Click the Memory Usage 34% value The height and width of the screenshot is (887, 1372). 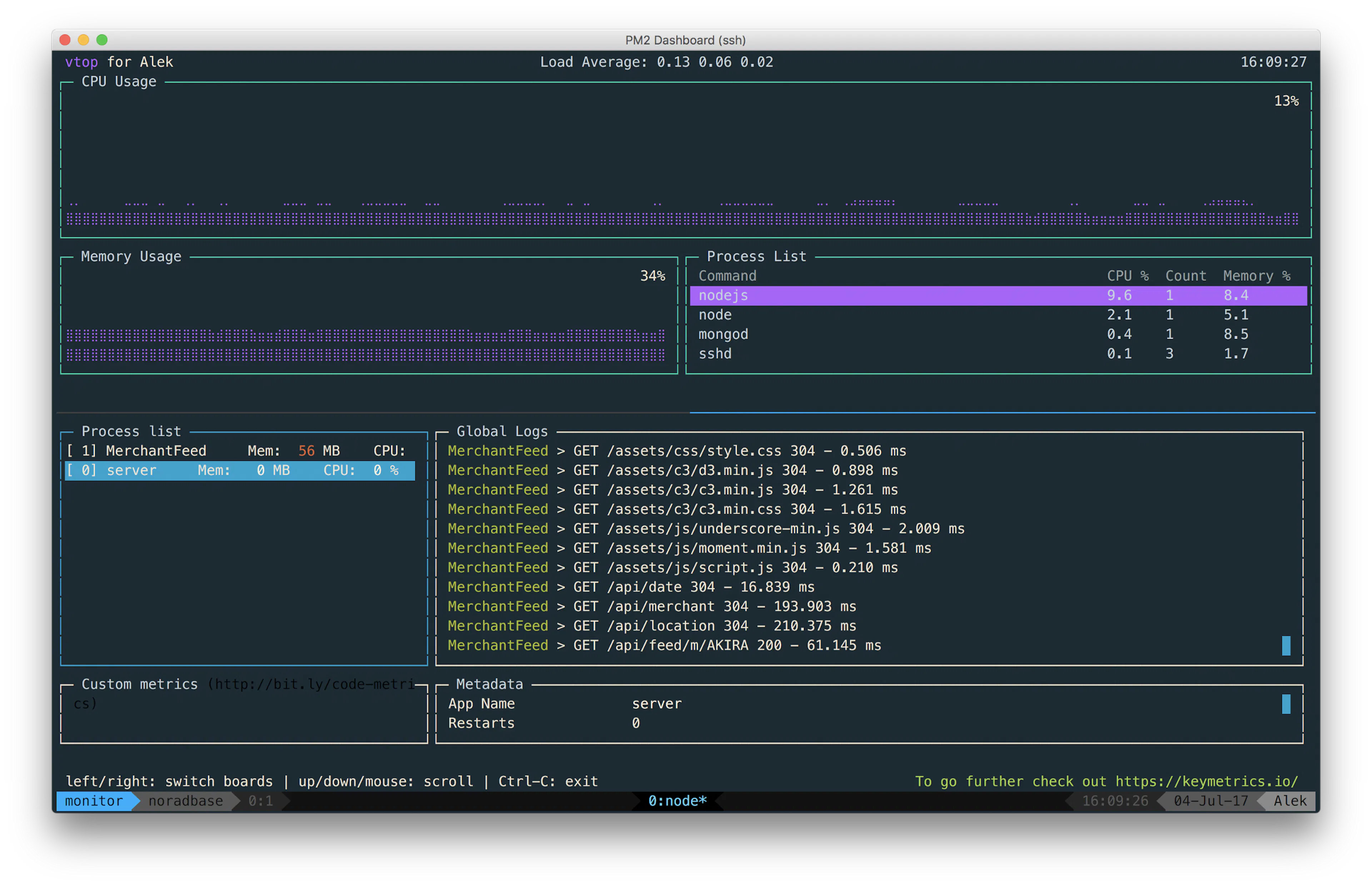pos(652,276)
